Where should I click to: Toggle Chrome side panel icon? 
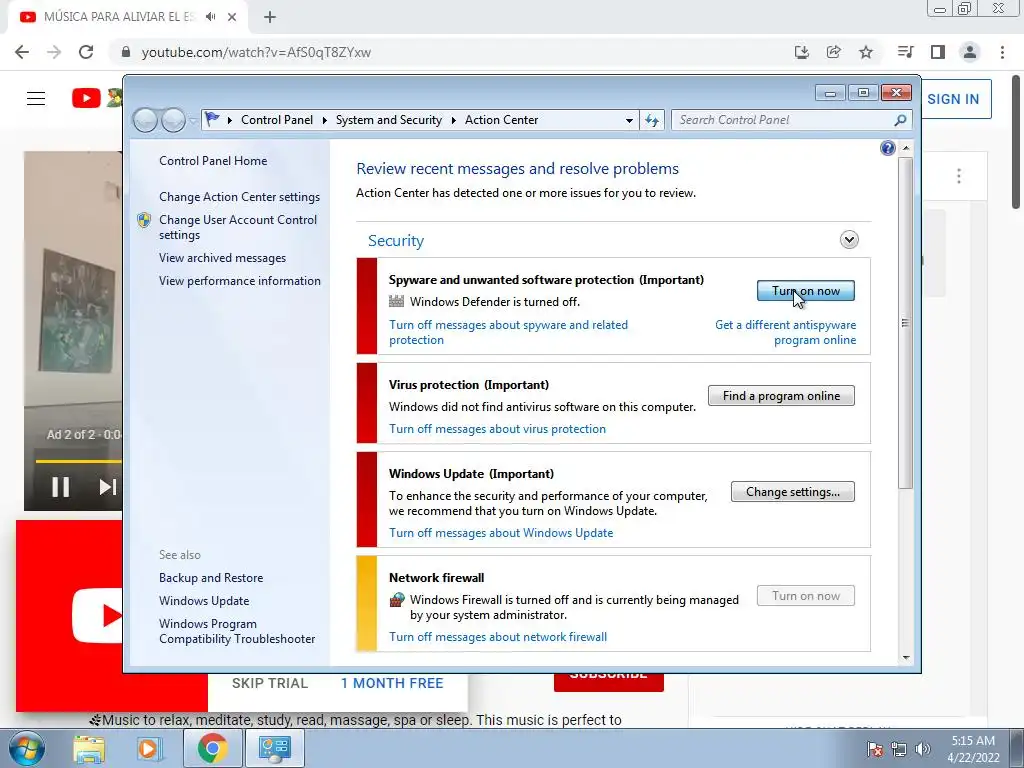938,52
